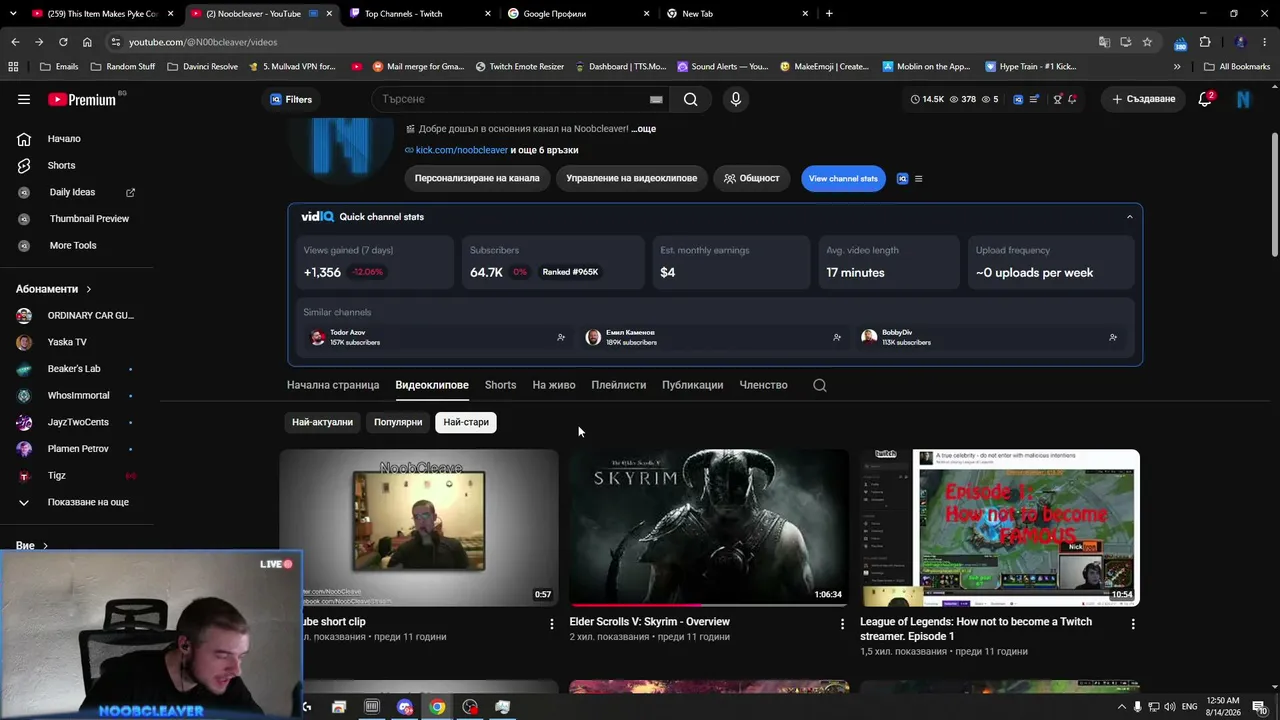
Task: Start voice search with the microphone
Action: tap(735, 99)
